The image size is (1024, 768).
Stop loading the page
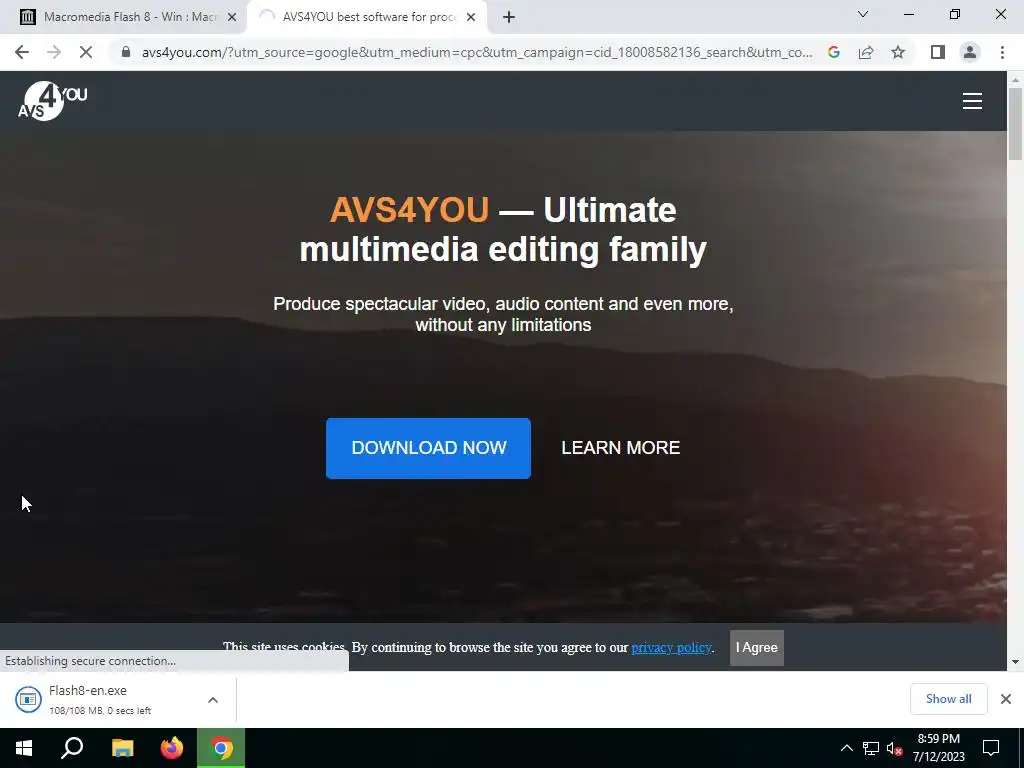tap(86, 52)
